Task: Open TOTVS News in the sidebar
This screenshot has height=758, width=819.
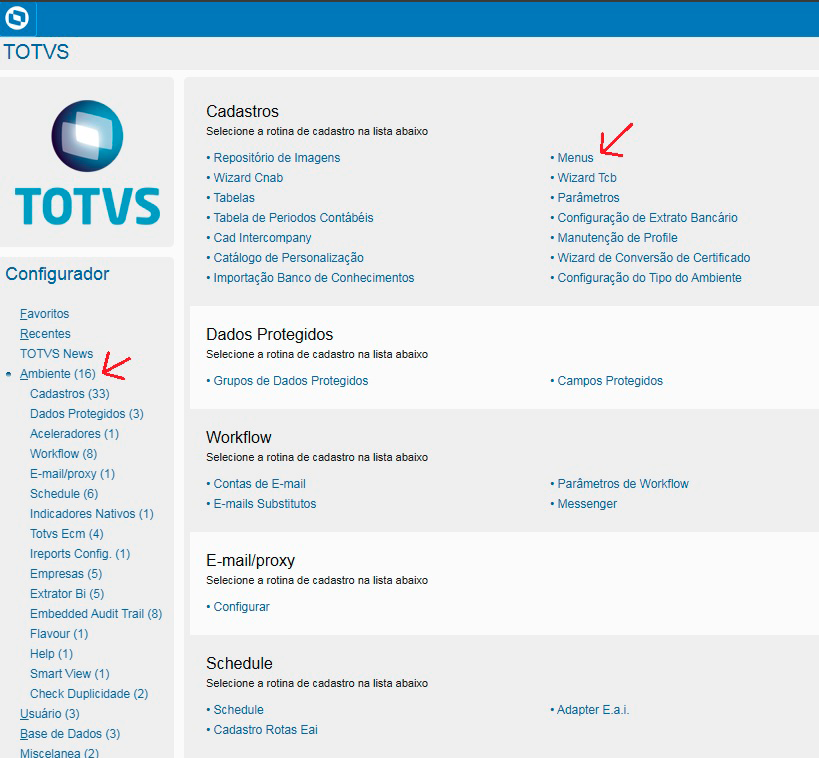Action: tap(56, 354)
